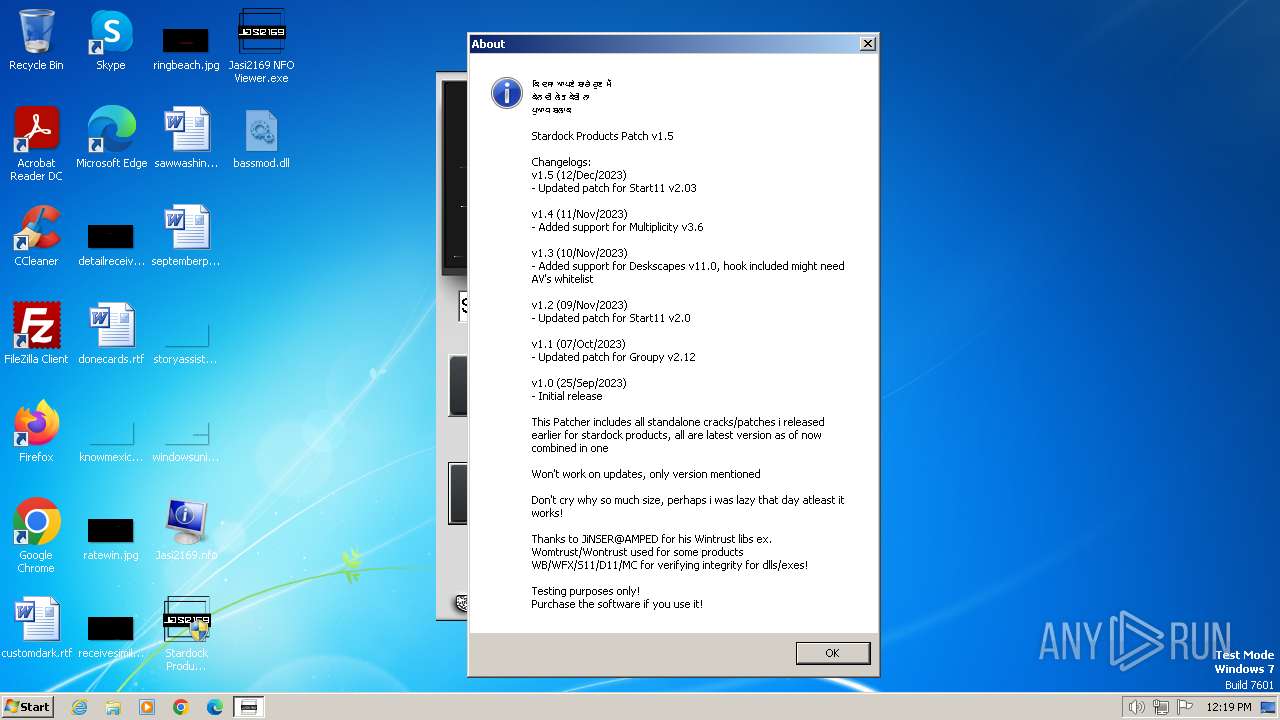Click the 'v1.5 (12/Dec/2023)' changelog entry
The height and width of the screenshot is (720, 1280).
coord(579,175)
